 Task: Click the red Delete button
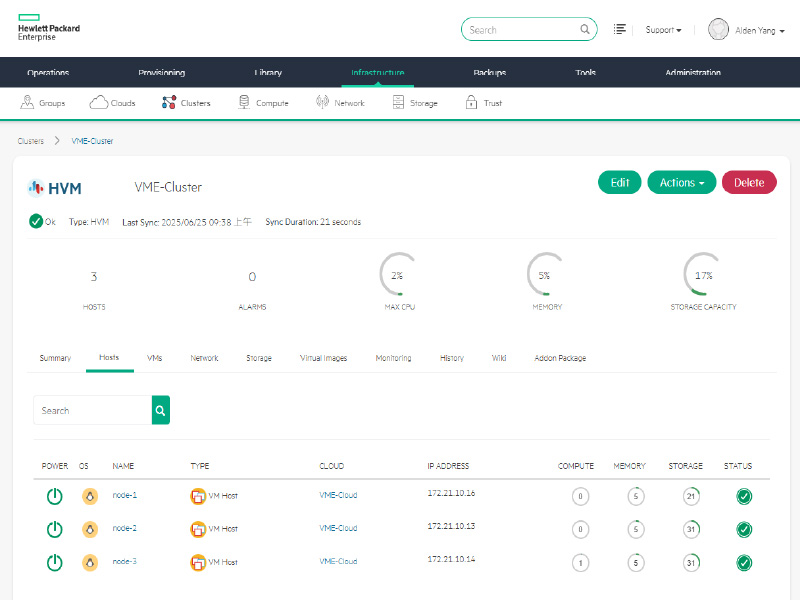(749, 183)
